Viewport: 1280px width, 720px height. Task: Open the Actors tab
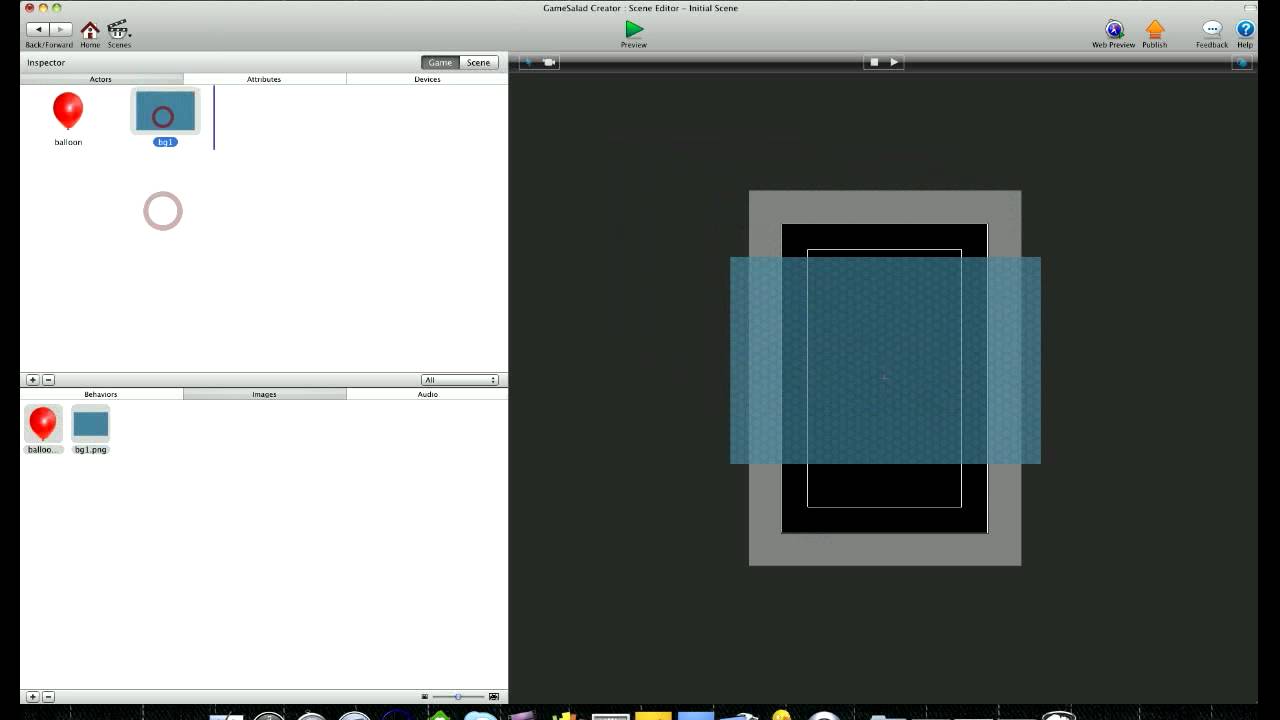point(101,79)
